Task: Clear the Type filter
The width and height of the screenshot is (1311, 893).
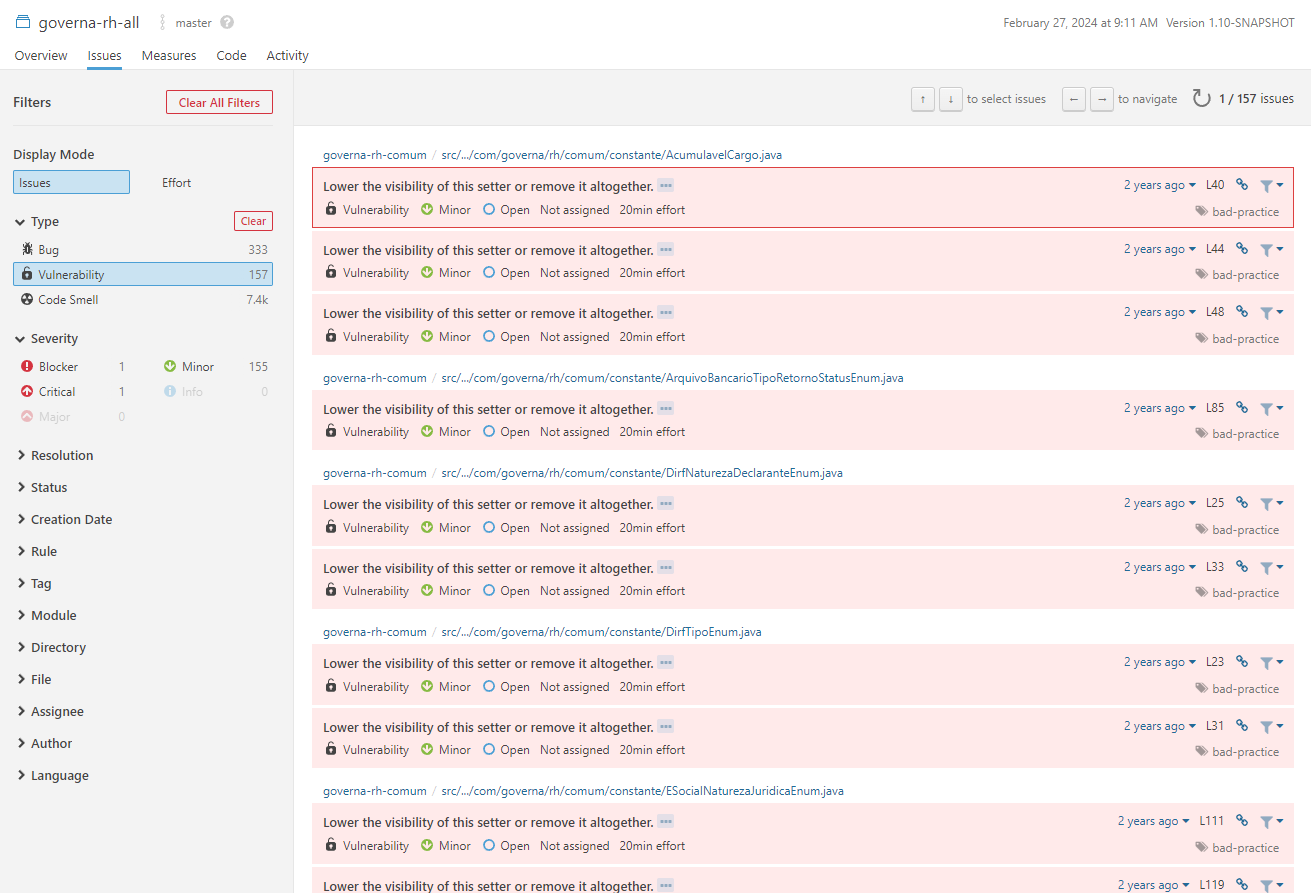Action: (x=253, y=221)
